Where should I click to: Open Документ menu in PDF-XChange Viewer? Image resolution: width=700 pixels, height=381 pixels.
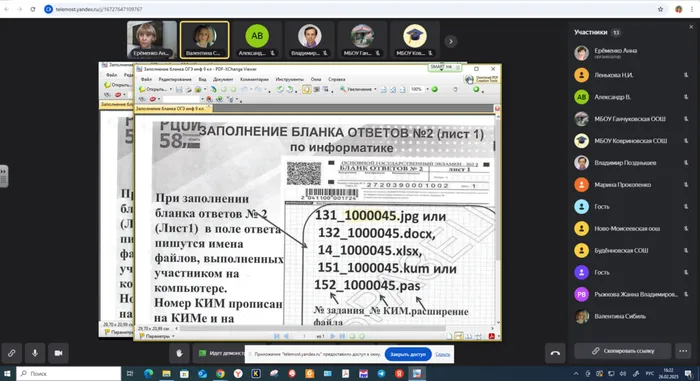click(223, 79)
